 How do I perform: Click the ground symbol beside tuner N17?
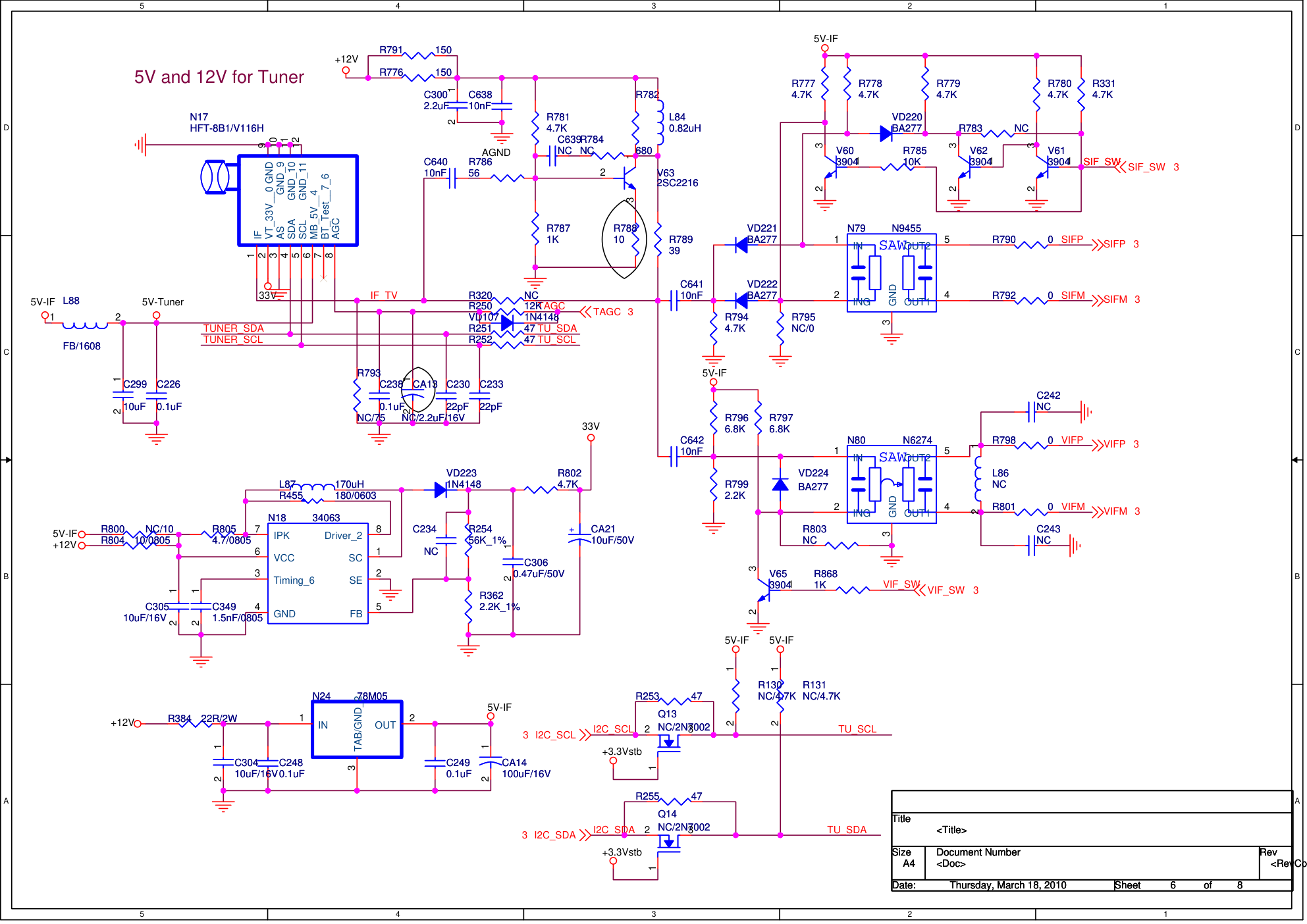coord(140,144)
